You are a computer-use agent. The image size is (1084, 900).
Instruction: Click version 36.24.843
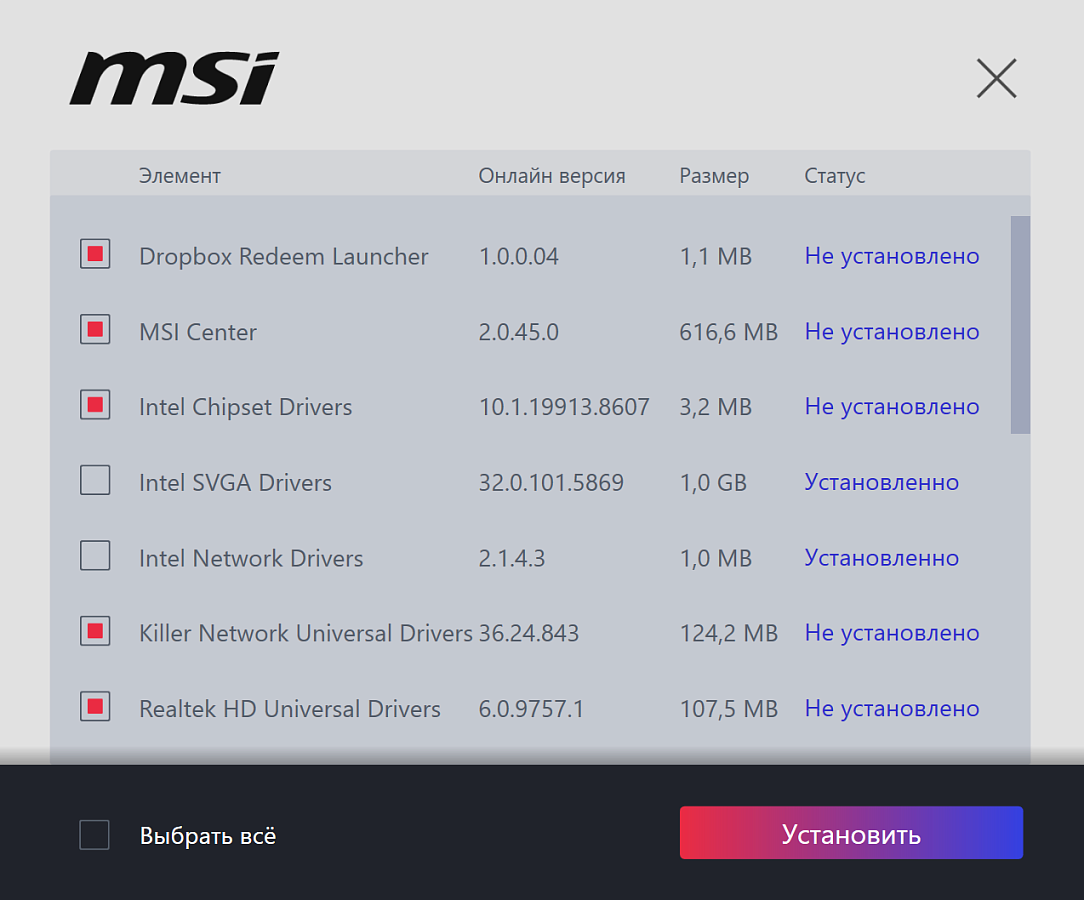[529, 633]
